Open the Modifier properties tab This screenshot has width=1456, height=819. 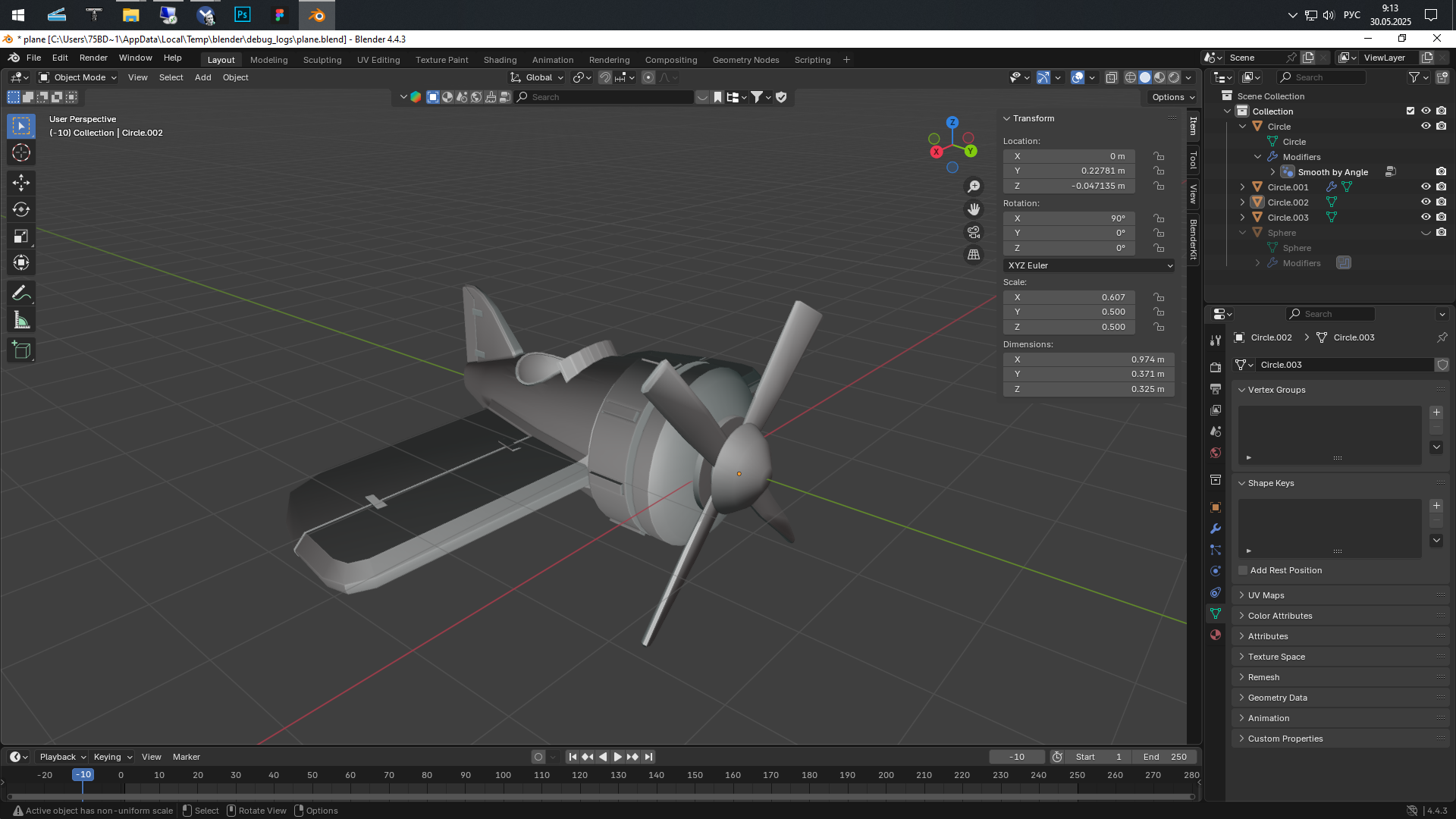point(1216,528)
